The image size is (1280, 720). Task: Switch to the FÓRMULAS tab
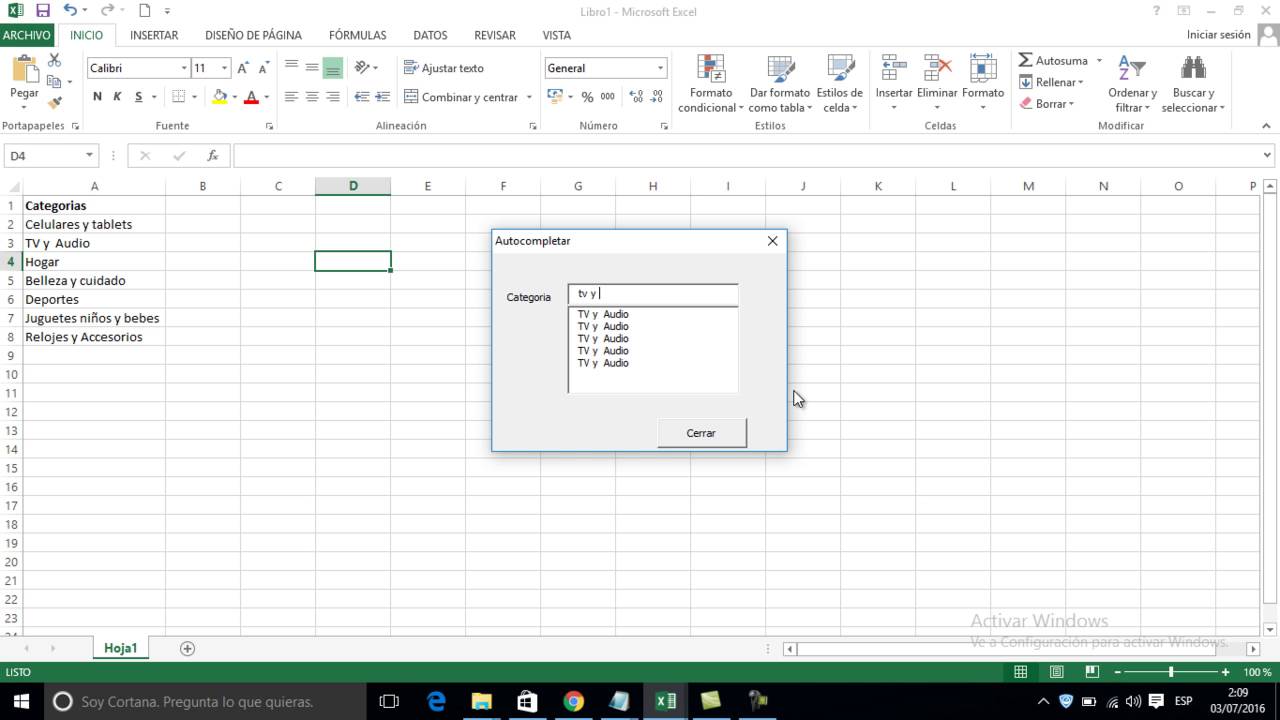click(x=357, y=35)
